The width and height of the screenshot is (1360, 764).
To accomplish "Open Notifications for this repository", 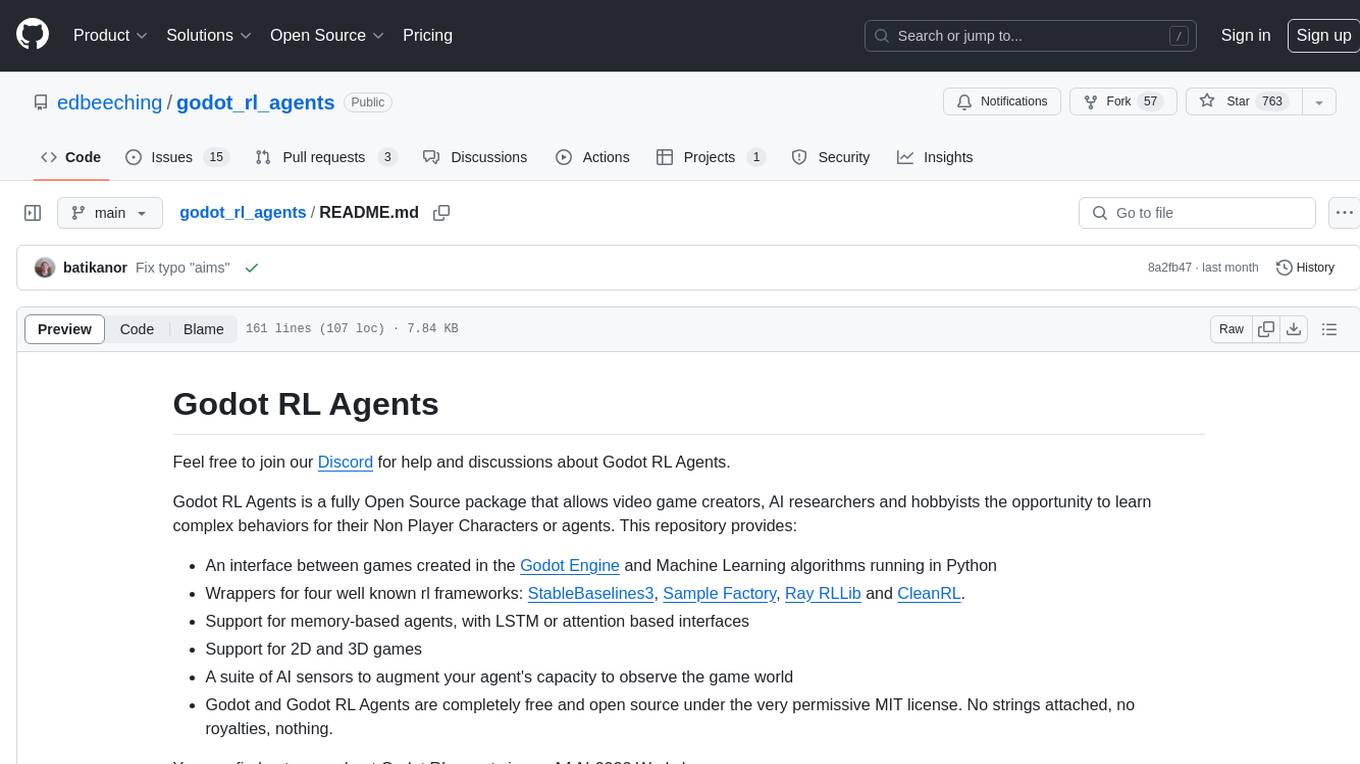I will pyautogui.click(x=1002, y=102).
